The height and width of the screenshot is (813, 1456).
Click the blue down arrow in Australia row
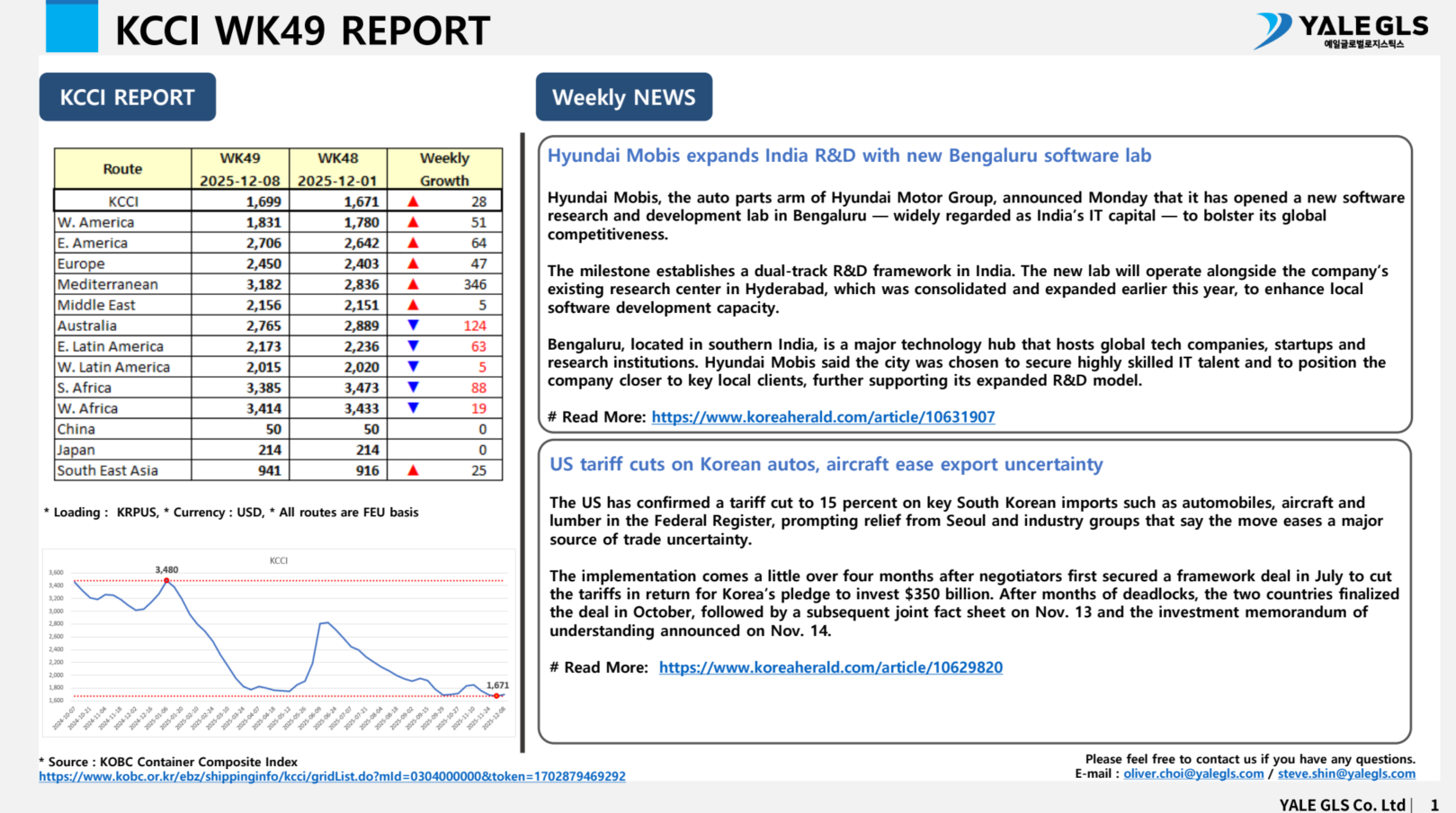pyautogui.click(x=413, y=326)
